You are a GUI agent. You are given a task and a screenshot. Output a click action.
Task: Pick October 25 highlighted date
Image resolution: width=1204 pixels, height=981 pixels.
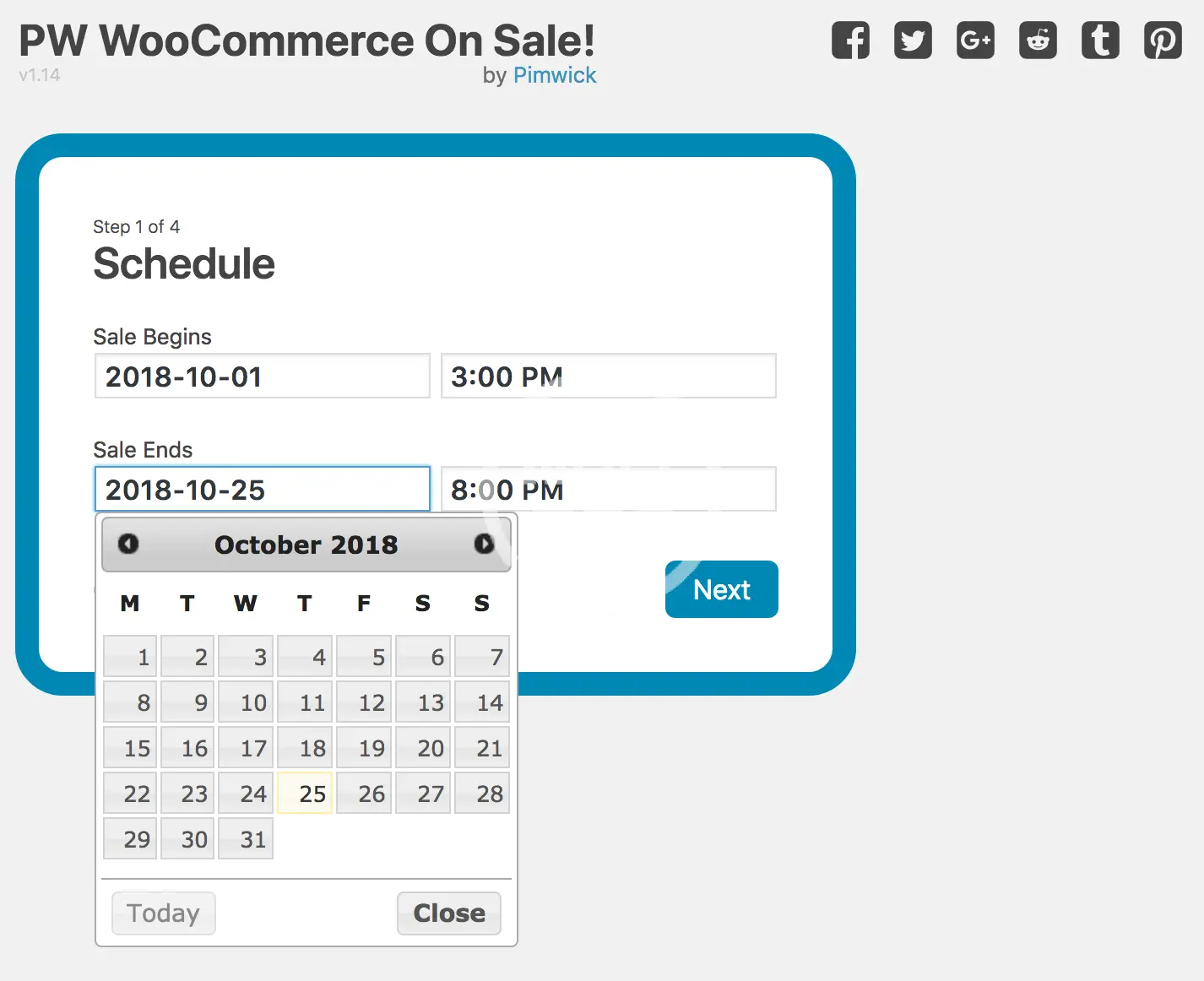point(305,793)
